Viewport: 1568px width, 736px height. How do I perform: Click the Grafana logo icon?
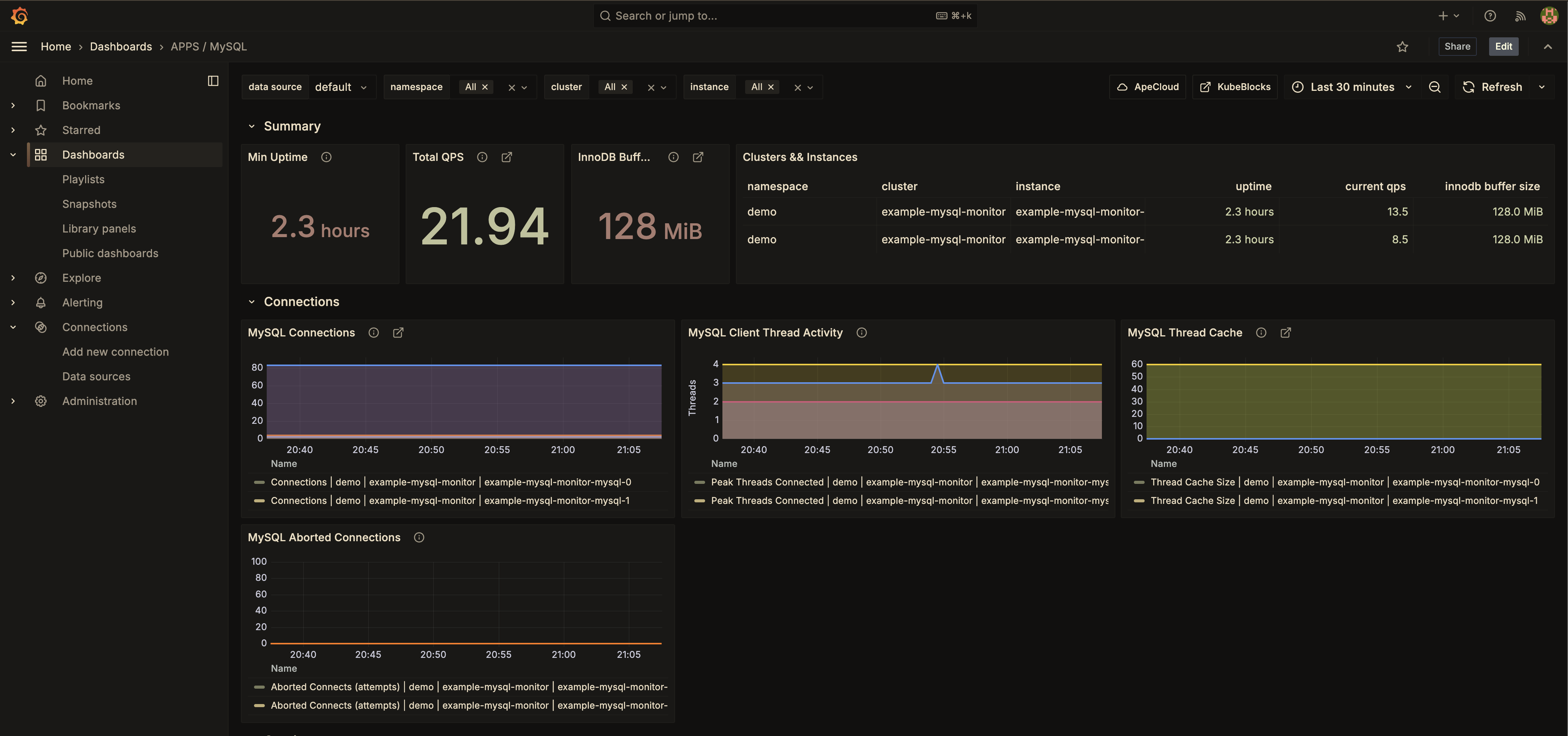click(20, 16)
